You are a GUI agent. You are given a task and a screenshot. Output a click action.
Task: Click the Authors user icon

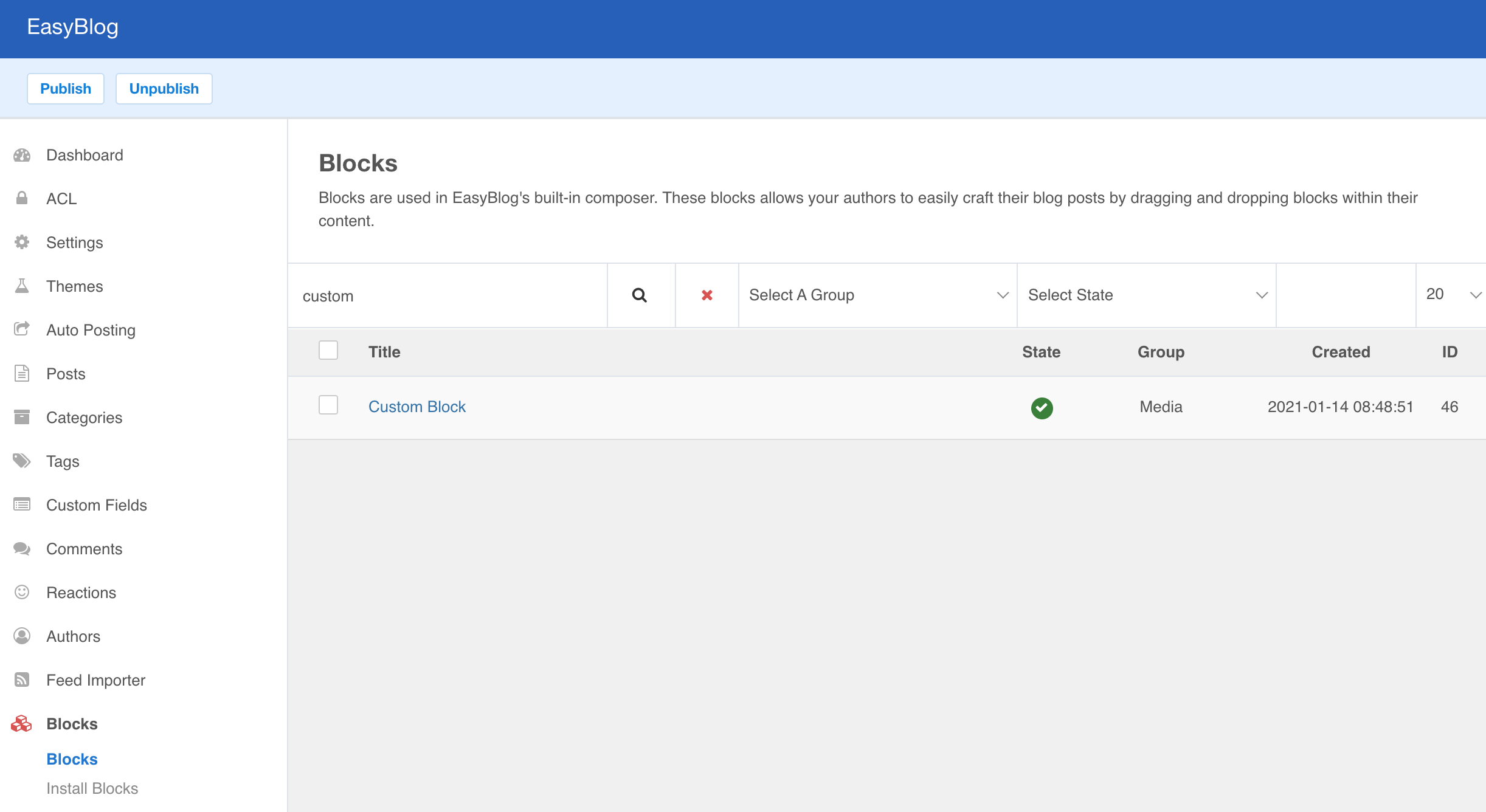[22, 636]
